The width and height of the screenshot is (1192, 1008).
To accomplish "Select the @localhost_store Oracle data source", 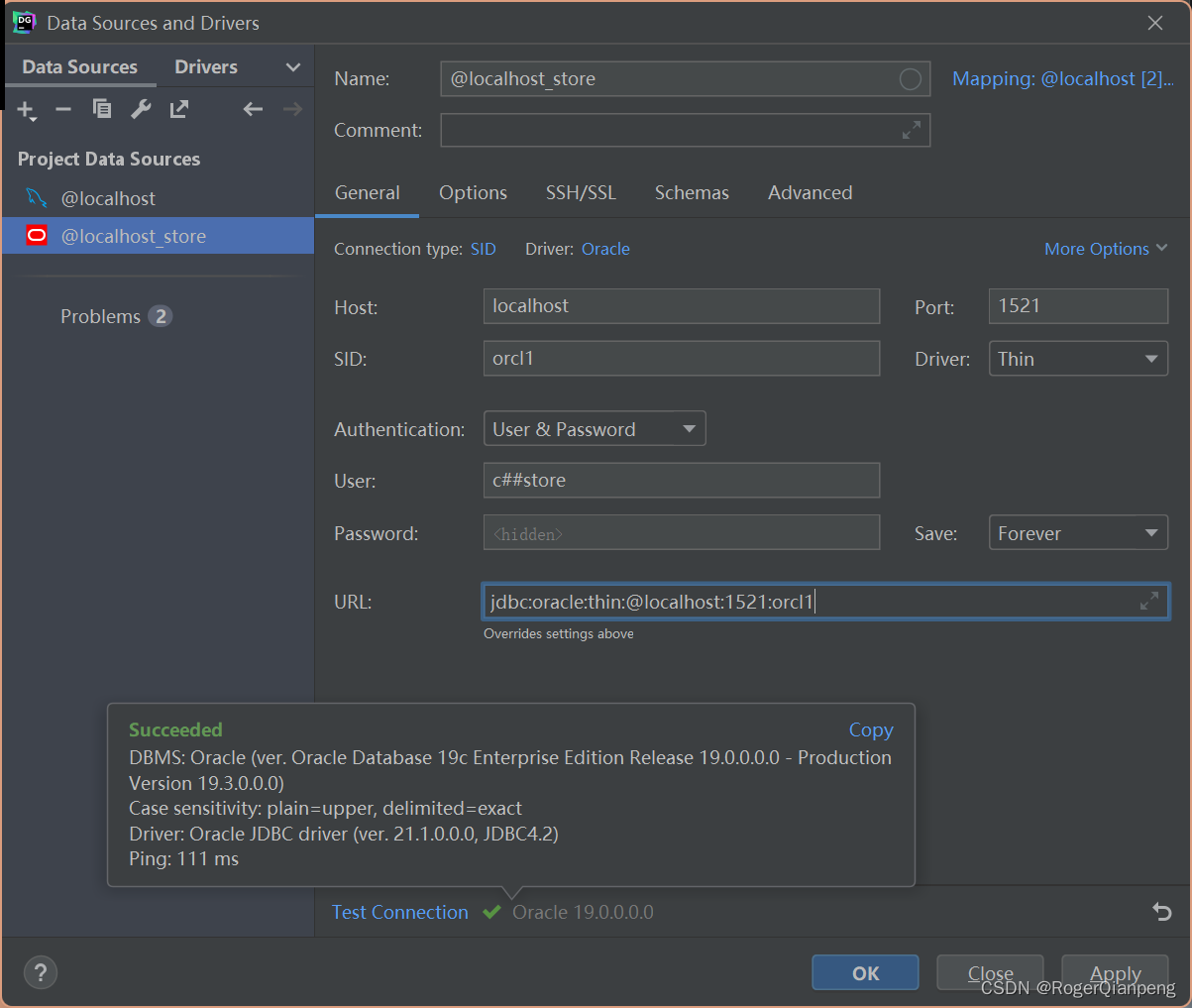I will pos(158,236).
